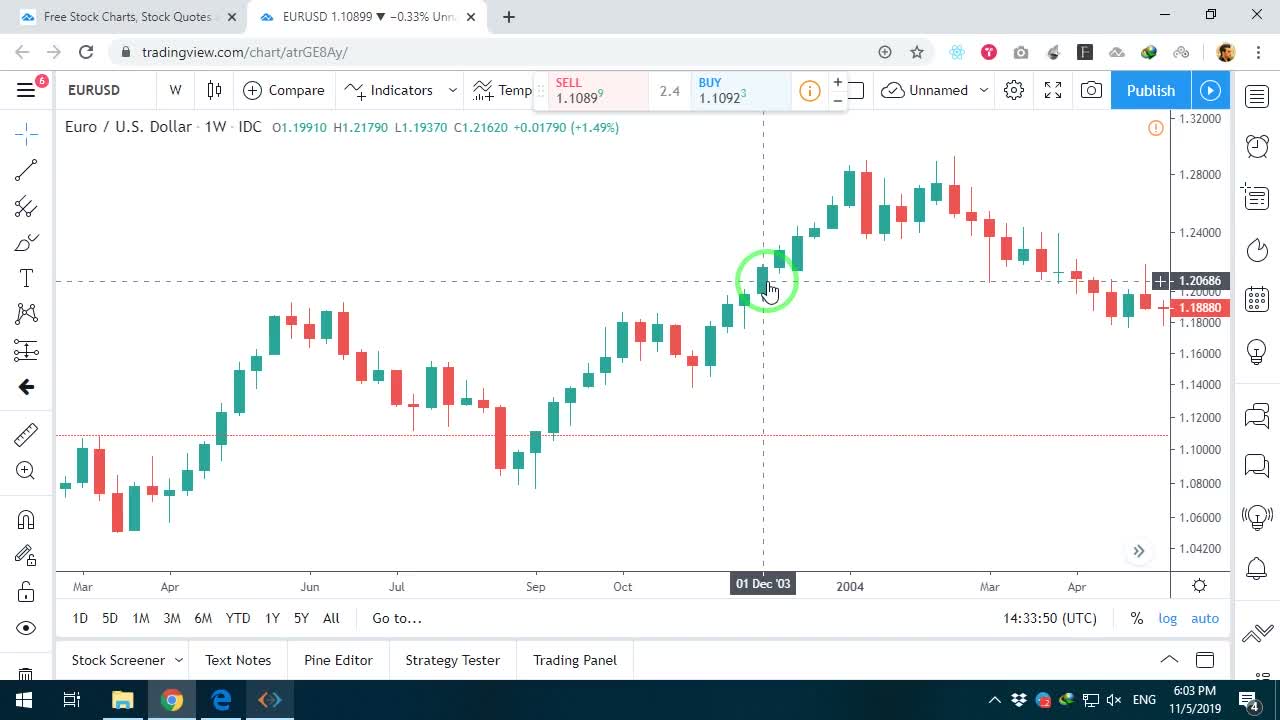
Task: Select the YTD date range
Action: click(x=238, y=618)
